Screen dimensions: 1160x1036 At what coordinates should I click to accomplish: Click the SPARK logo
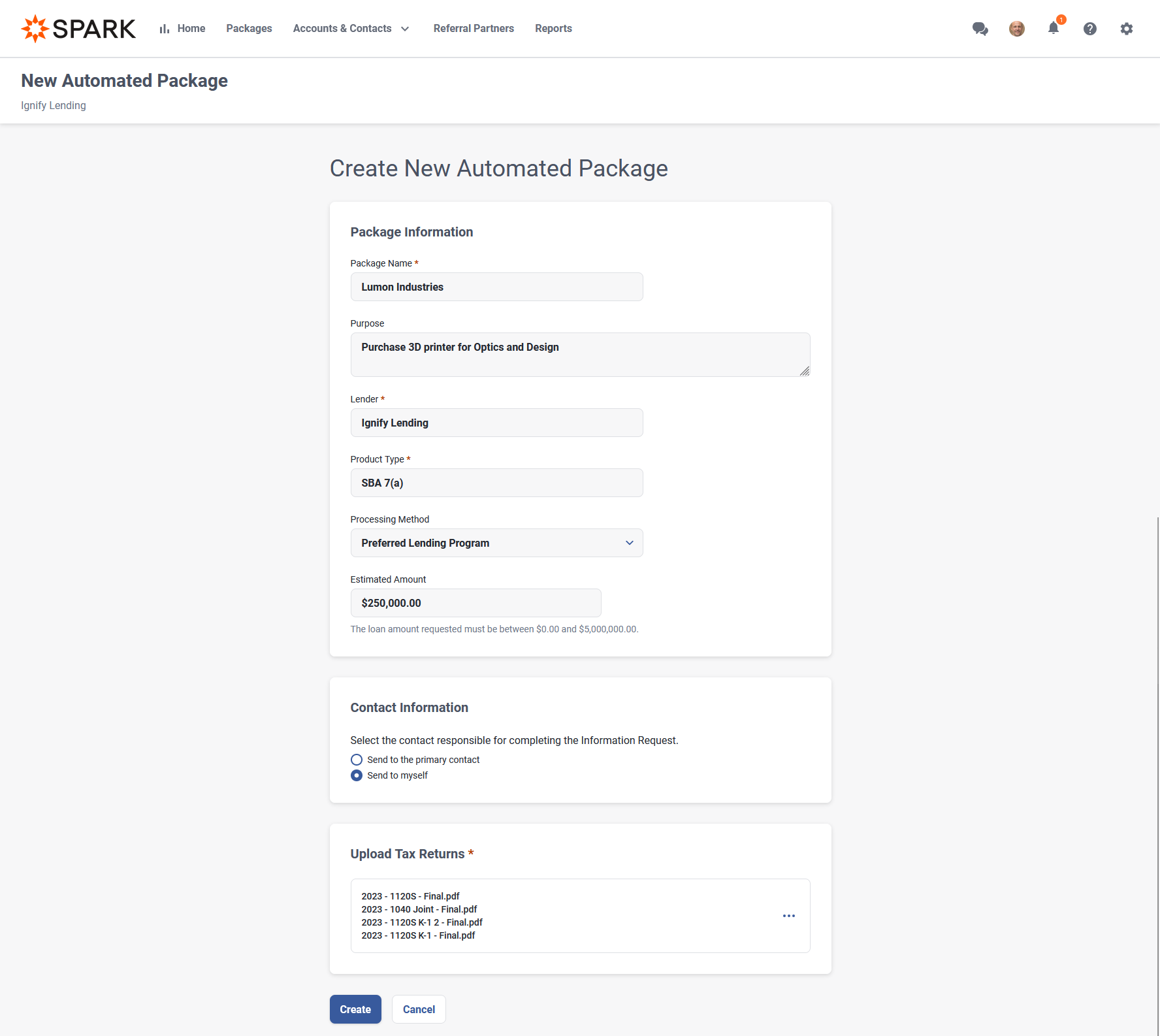point(78,29)
